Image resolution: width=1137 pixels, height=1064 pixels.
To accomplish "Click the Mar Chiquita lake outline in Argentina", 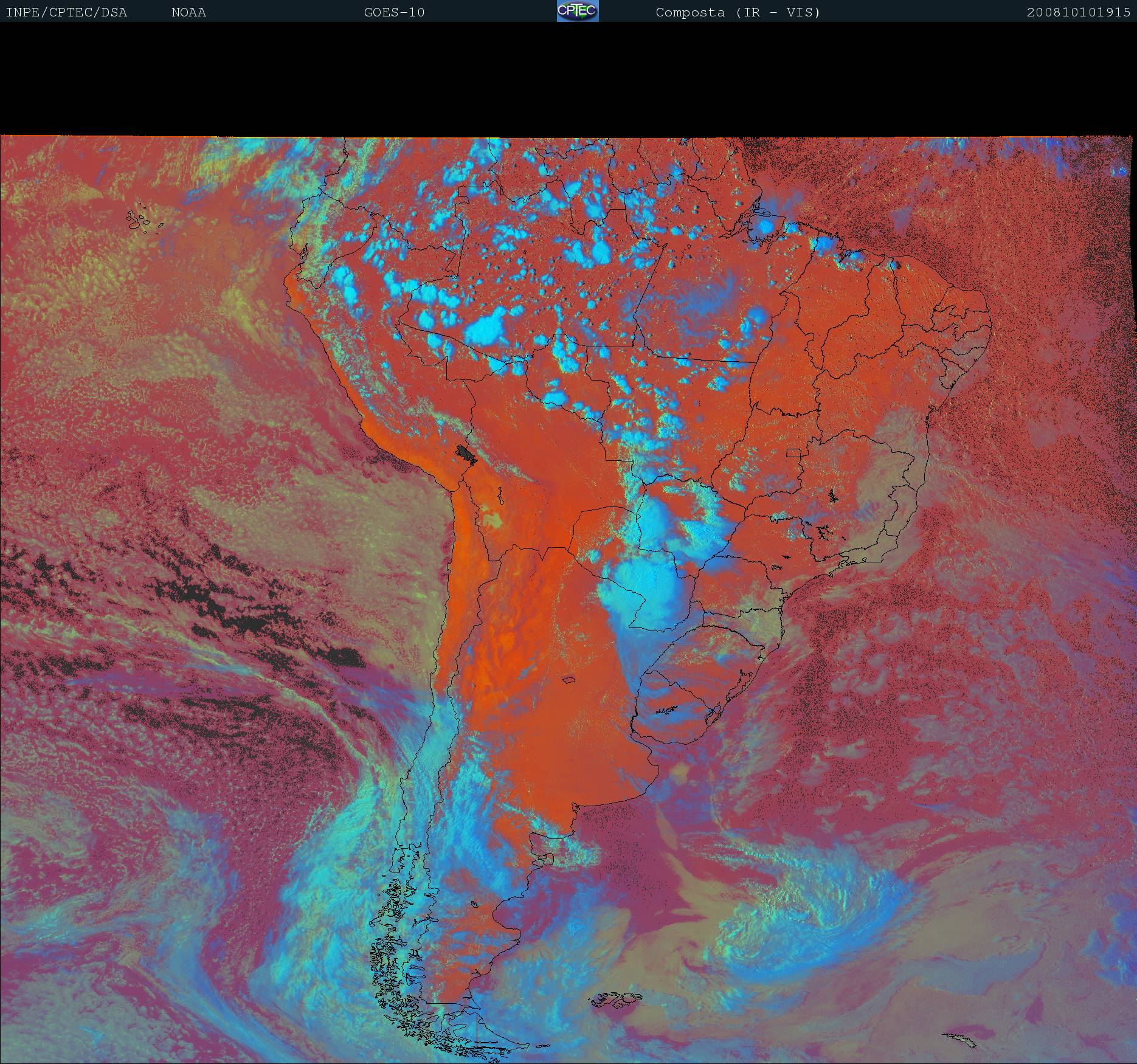I will (x=570, y=680).
